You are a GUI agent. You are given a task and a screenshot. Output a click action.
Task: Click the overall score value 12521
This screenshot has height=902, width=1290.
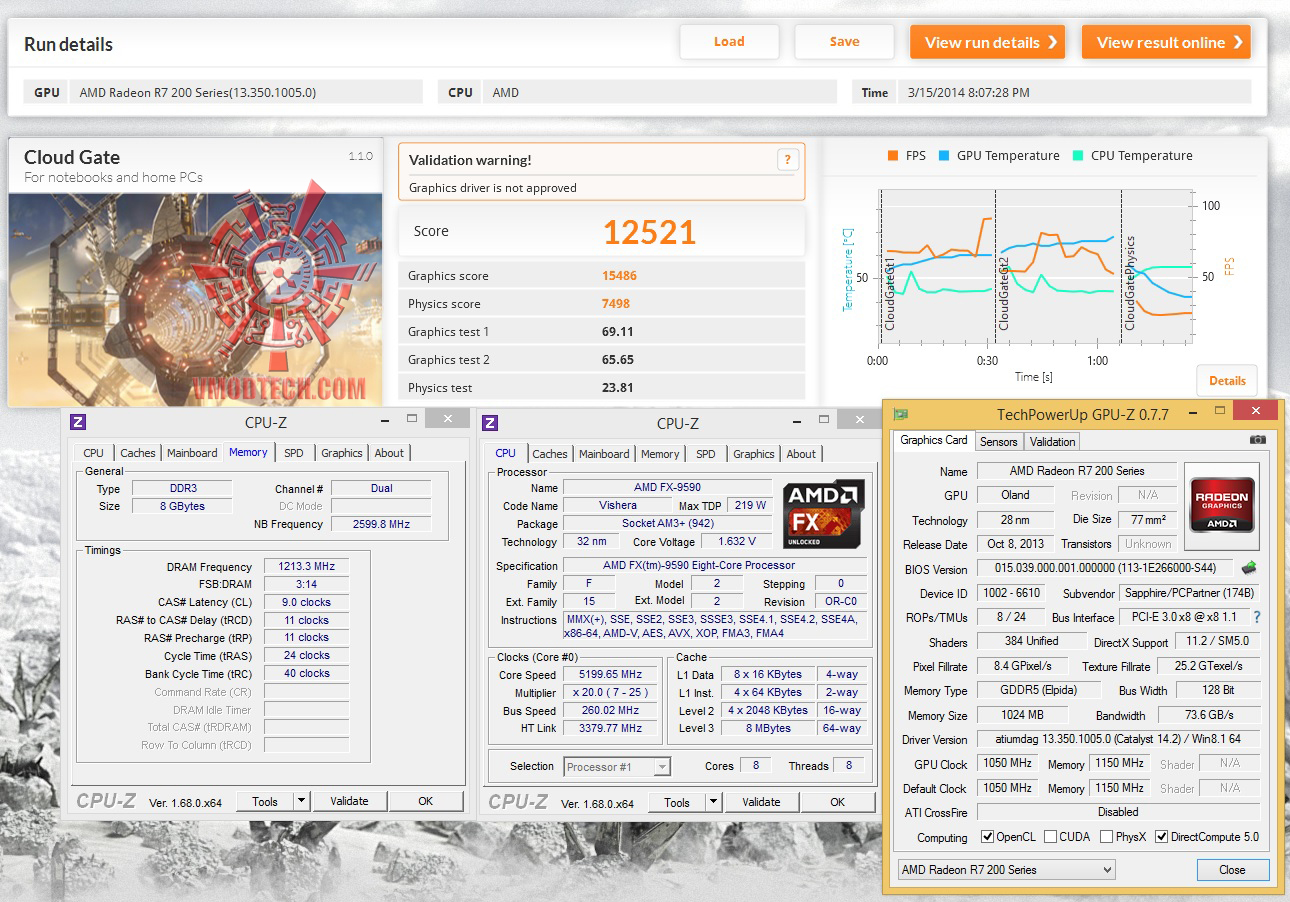pyautogui.click(x=649, y=232)
